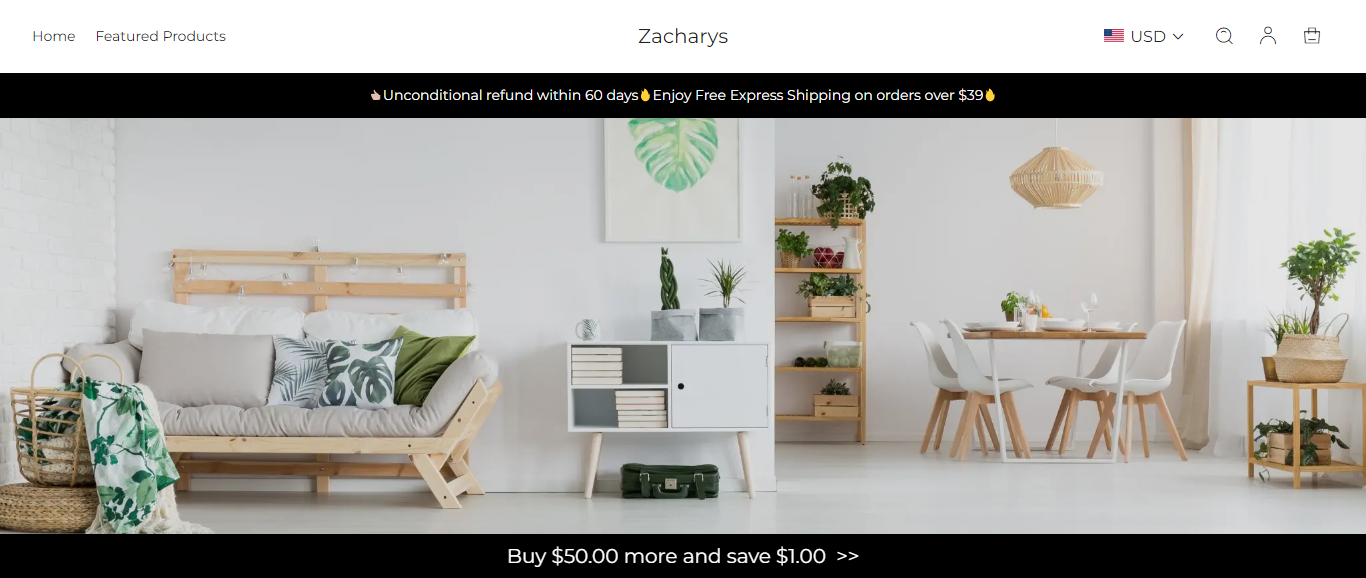Click Buy $50.00 more and save $1.00
Image resolution: width=1366 pixels, height=578 pixels.
(666, 556)
